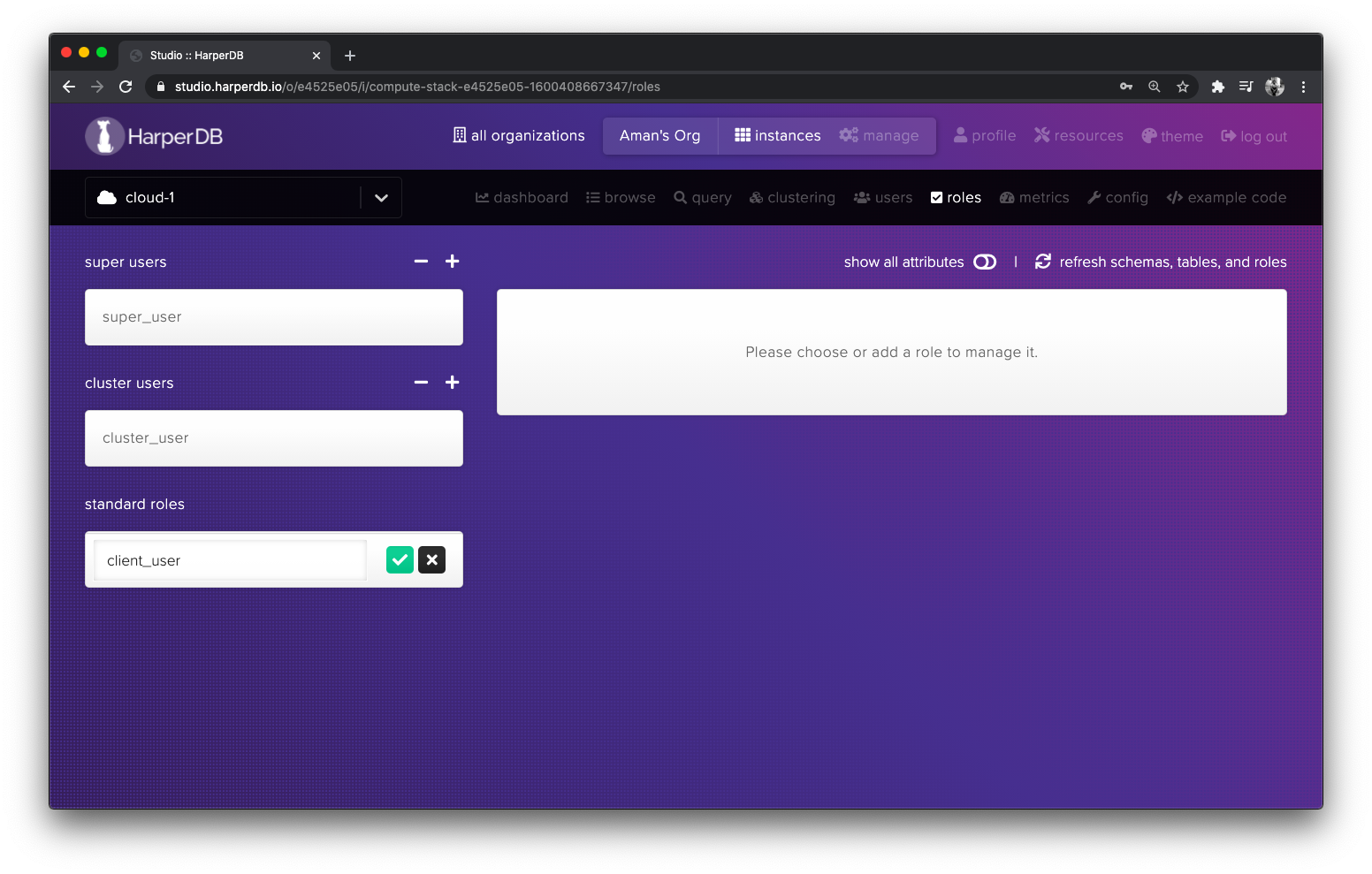Go to the browse tab
The image size is (1372, 874).
point(621,198)
